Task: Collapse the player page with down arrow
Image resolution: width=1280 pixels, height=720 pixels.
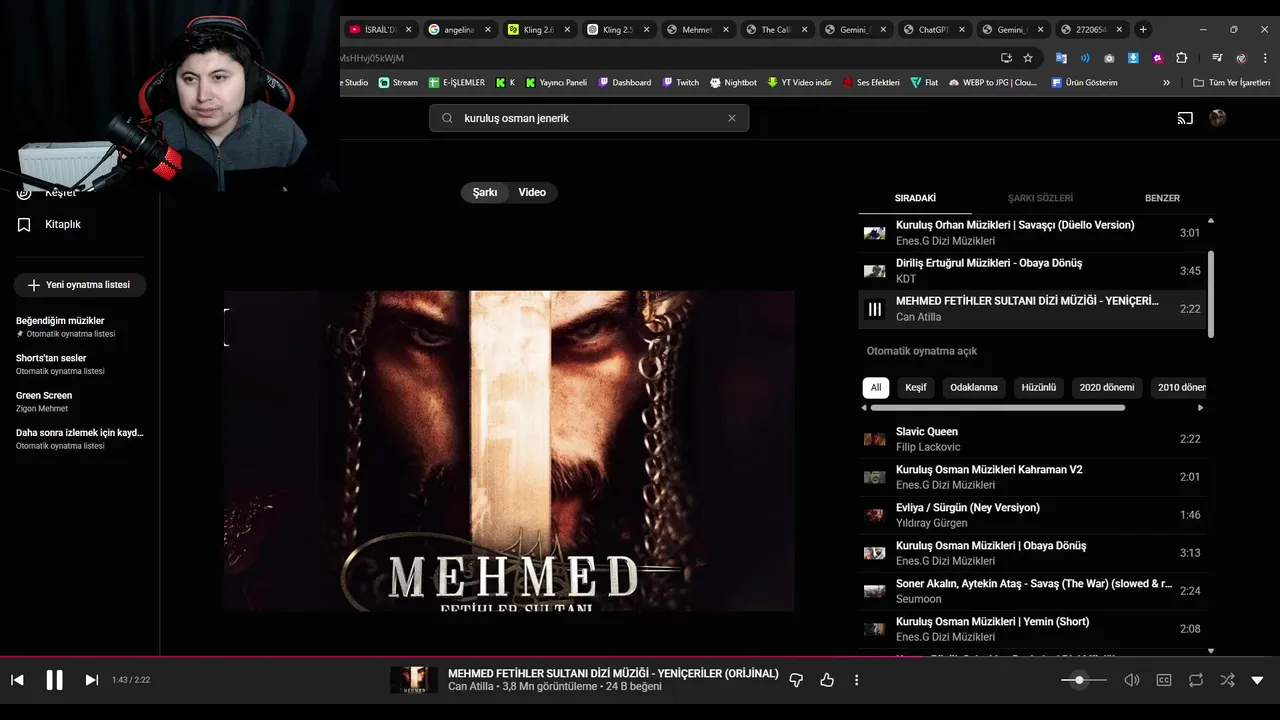Action: pos(1257,680)
